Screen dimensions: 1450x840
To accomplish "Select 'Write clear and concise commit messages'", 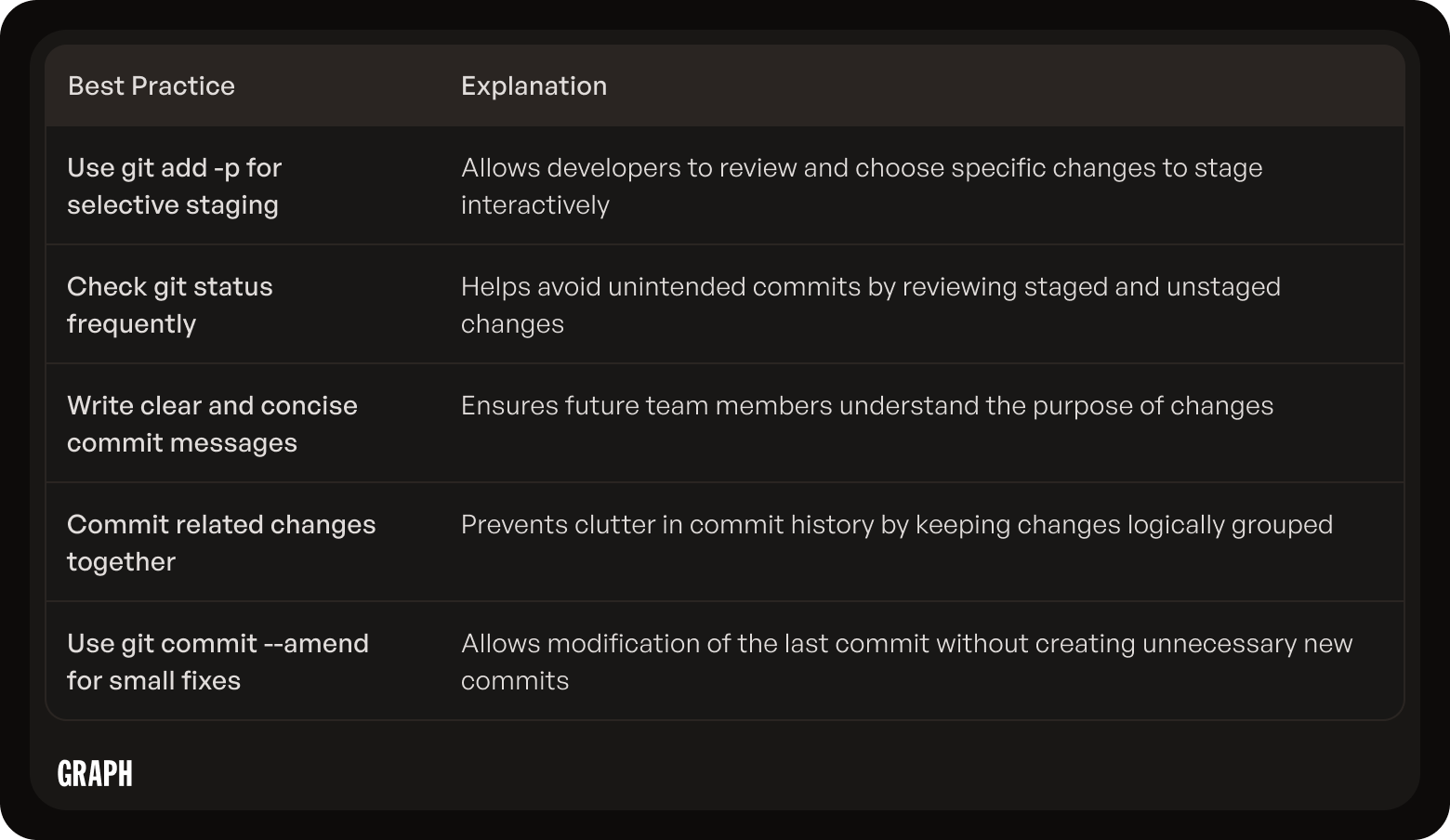I will coord(212,424).
